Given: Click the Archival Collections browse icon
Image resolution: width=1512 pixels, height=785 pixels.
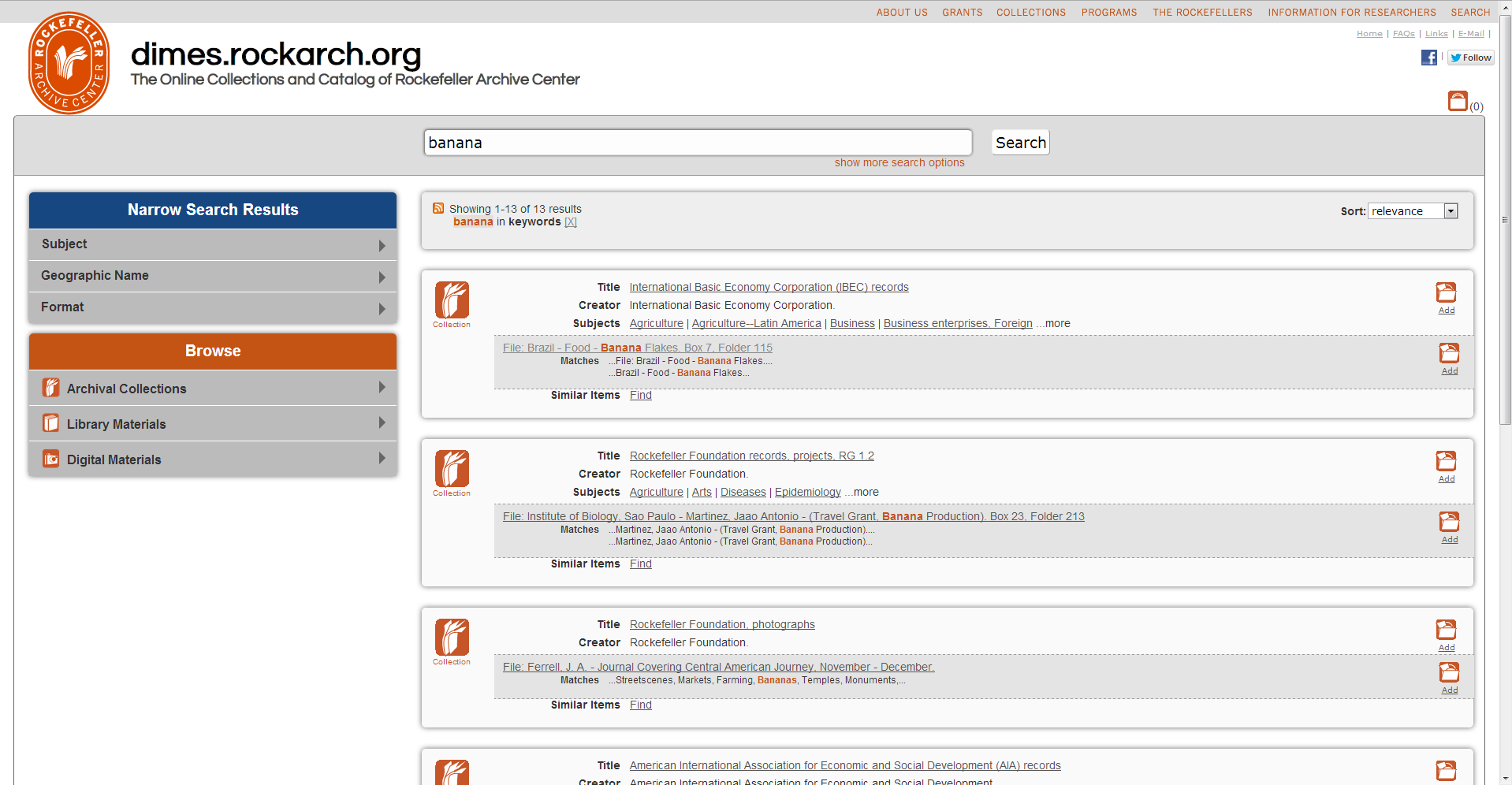Looking at the screenshot, I should (51, 388).
